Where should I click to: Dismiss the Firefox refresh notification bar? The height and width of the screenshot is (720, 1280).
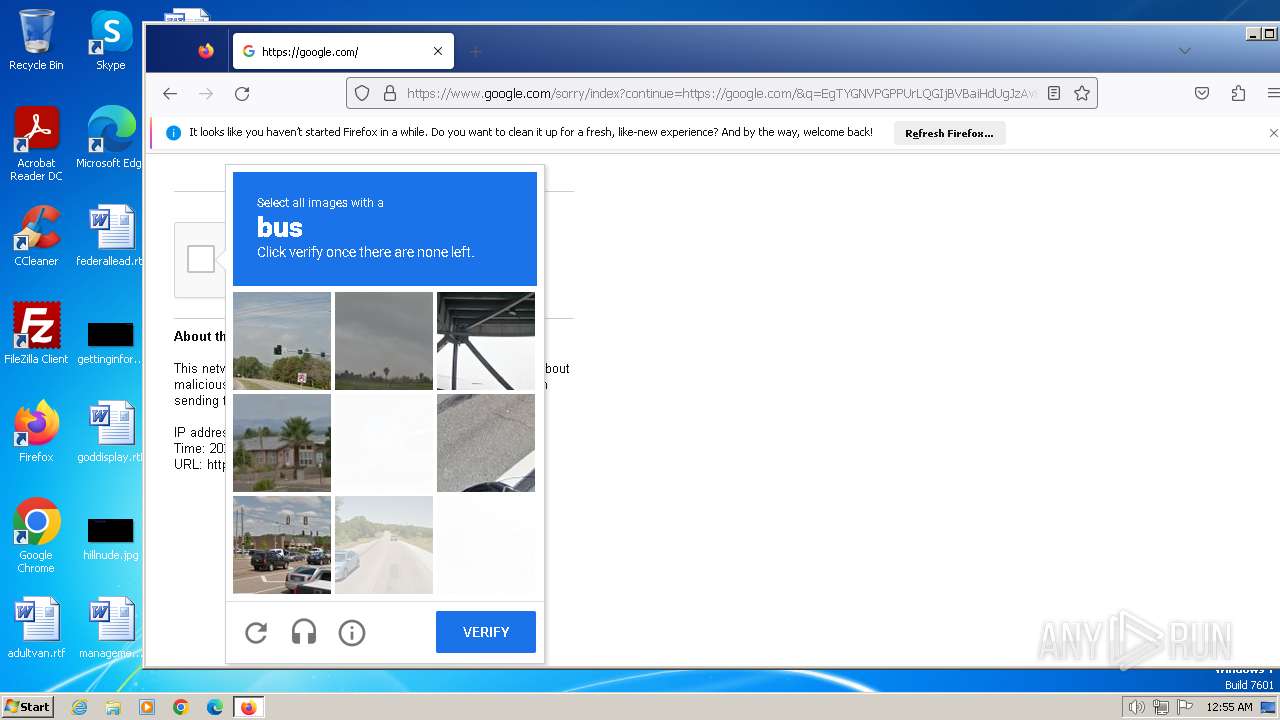tap(1273, 133)
